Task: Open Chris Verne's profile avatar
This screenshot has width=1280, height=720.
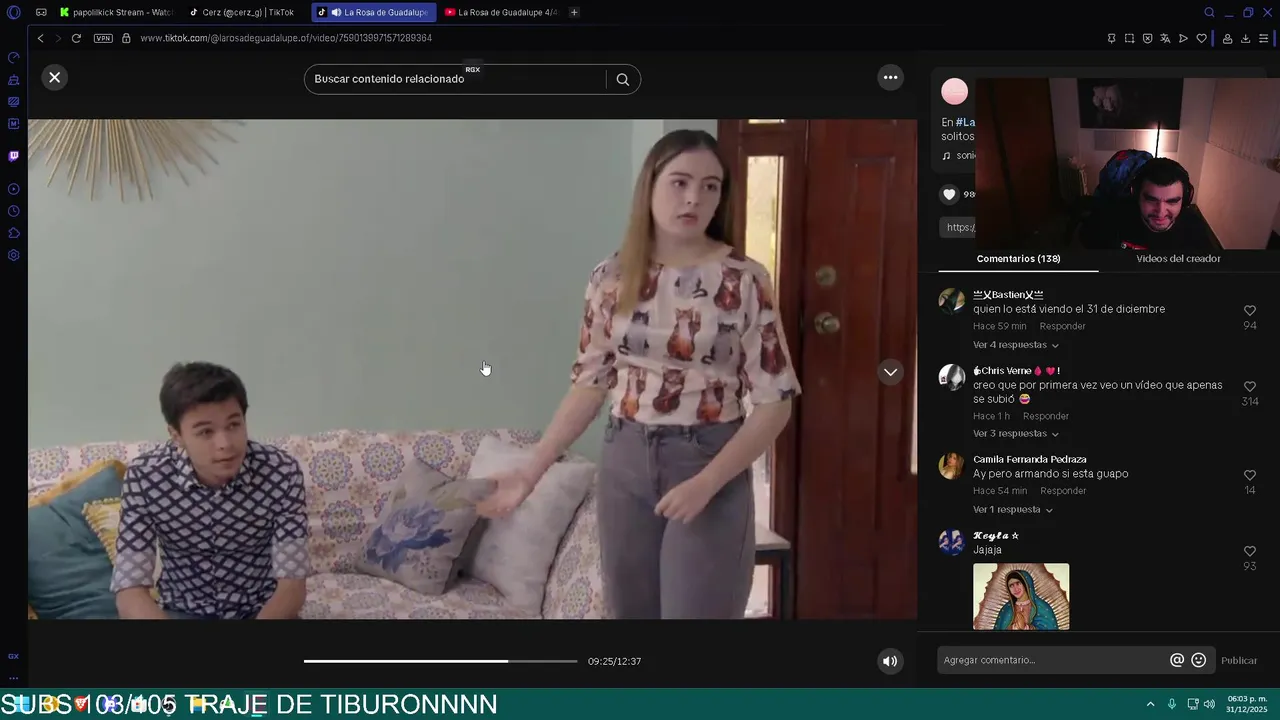Action: [952, 377]
